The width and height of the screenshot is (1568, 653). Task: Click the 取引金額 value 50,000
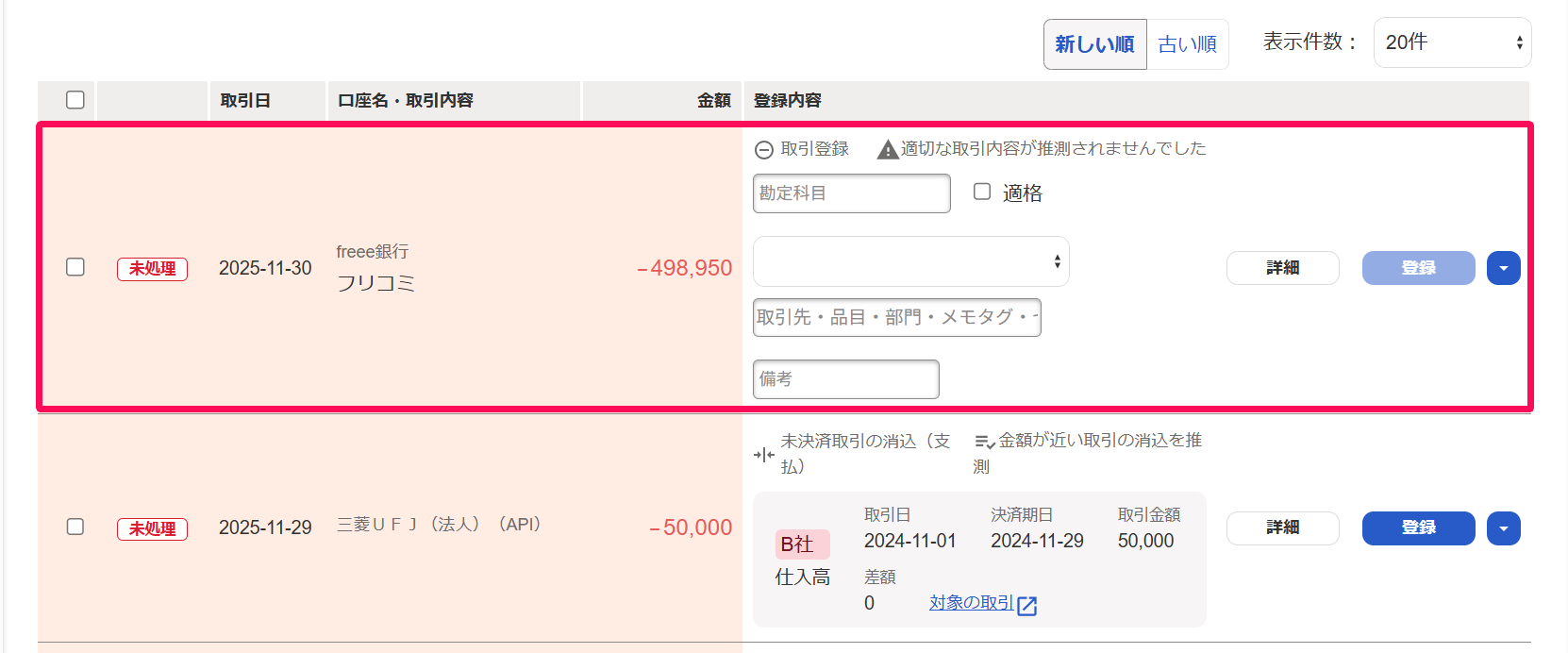pyautogui.click(x=1146, y=541)
